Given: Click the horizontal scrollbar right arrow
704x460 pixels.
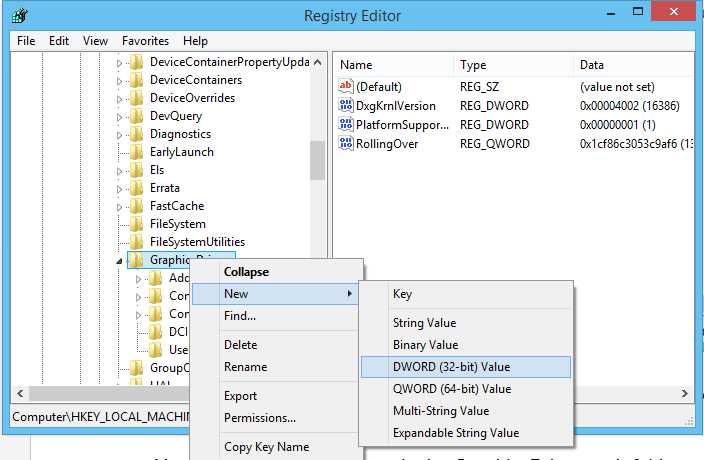Looking at the screenshot, I should pos(685,394).
